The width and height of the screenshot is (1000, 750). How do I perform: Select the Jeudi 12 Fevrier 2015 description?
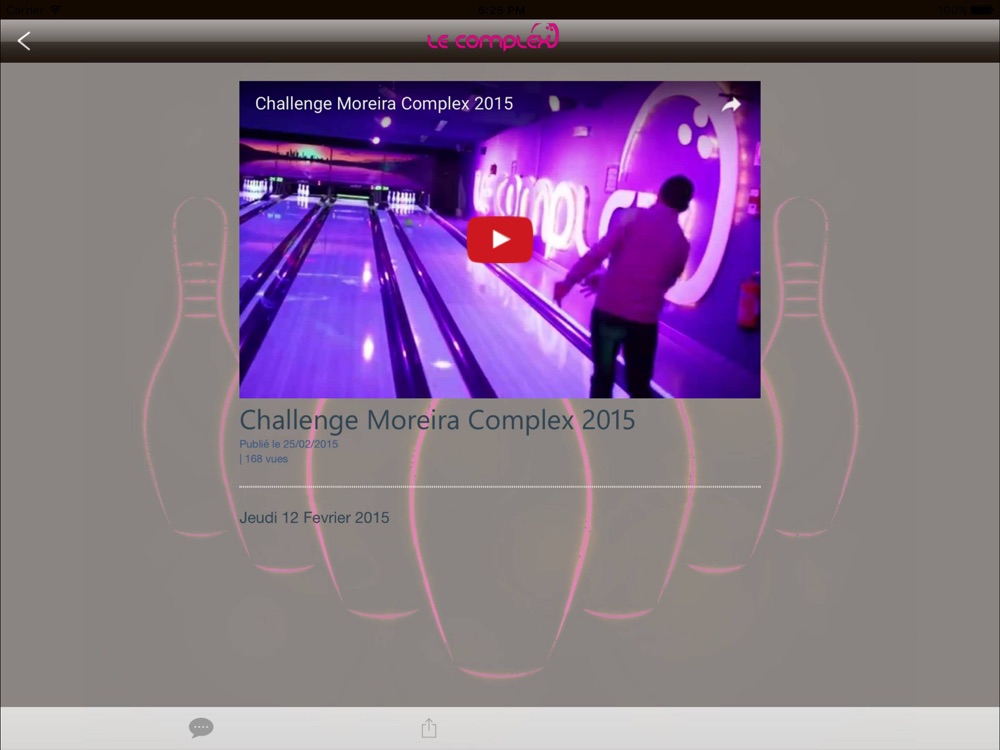(x=314, y=517)
